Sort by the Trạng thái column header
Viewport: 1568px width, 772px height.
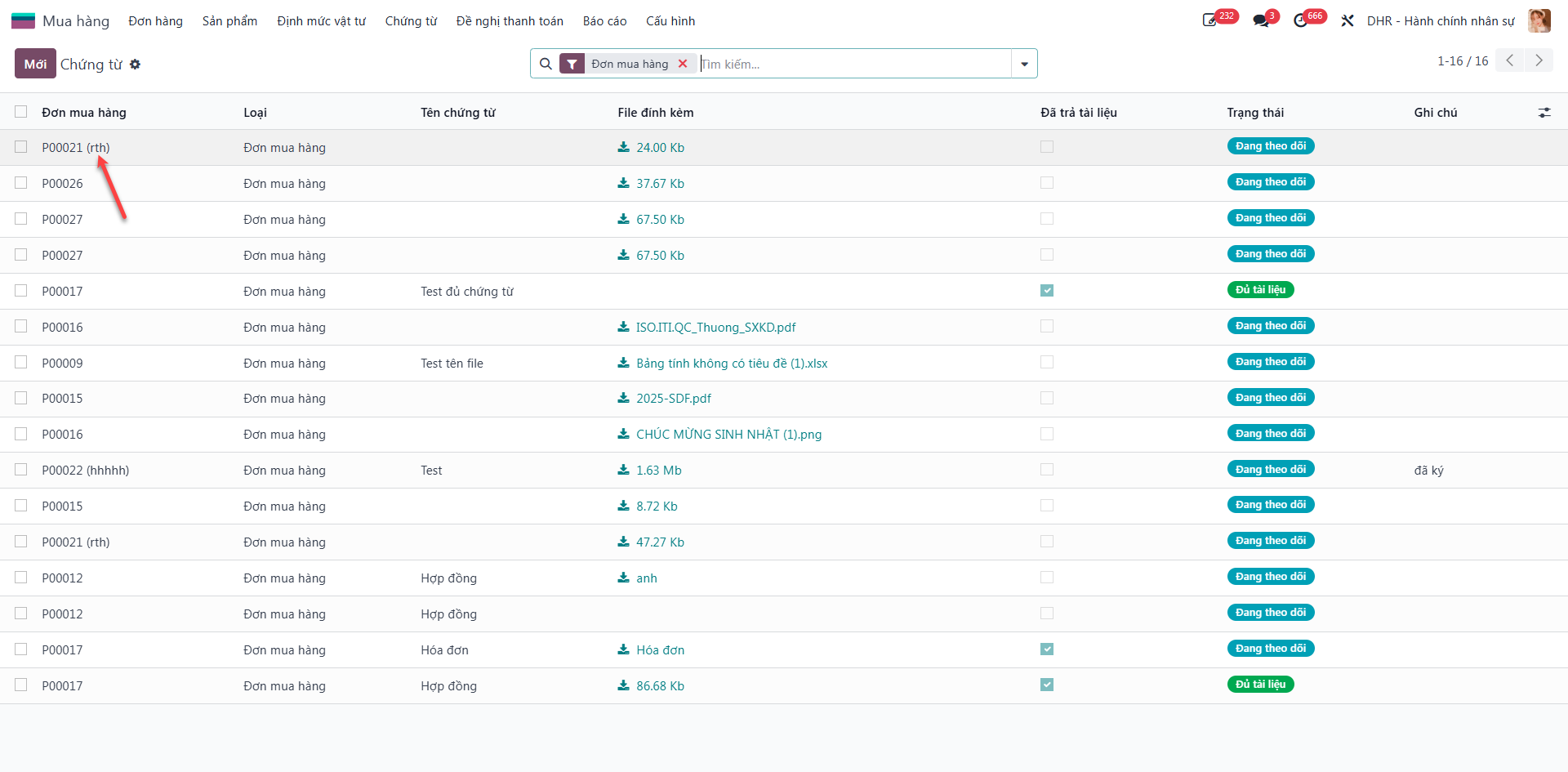click(x=1255, y=113)
